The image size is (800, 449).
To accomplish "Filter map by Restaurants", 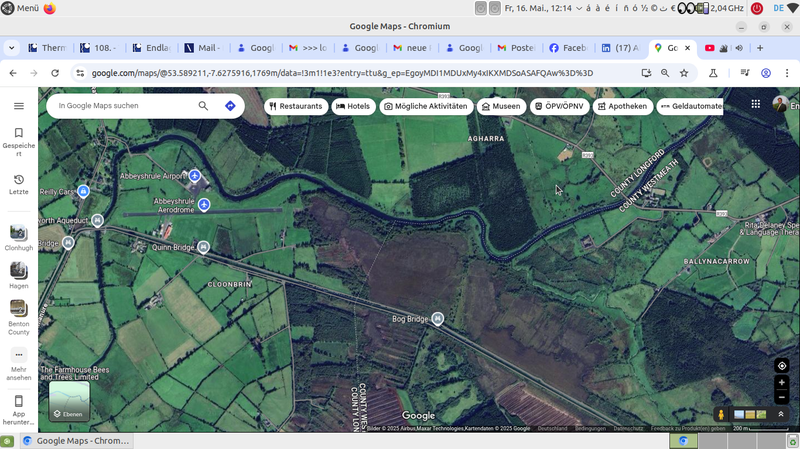I will click(296, 106).
